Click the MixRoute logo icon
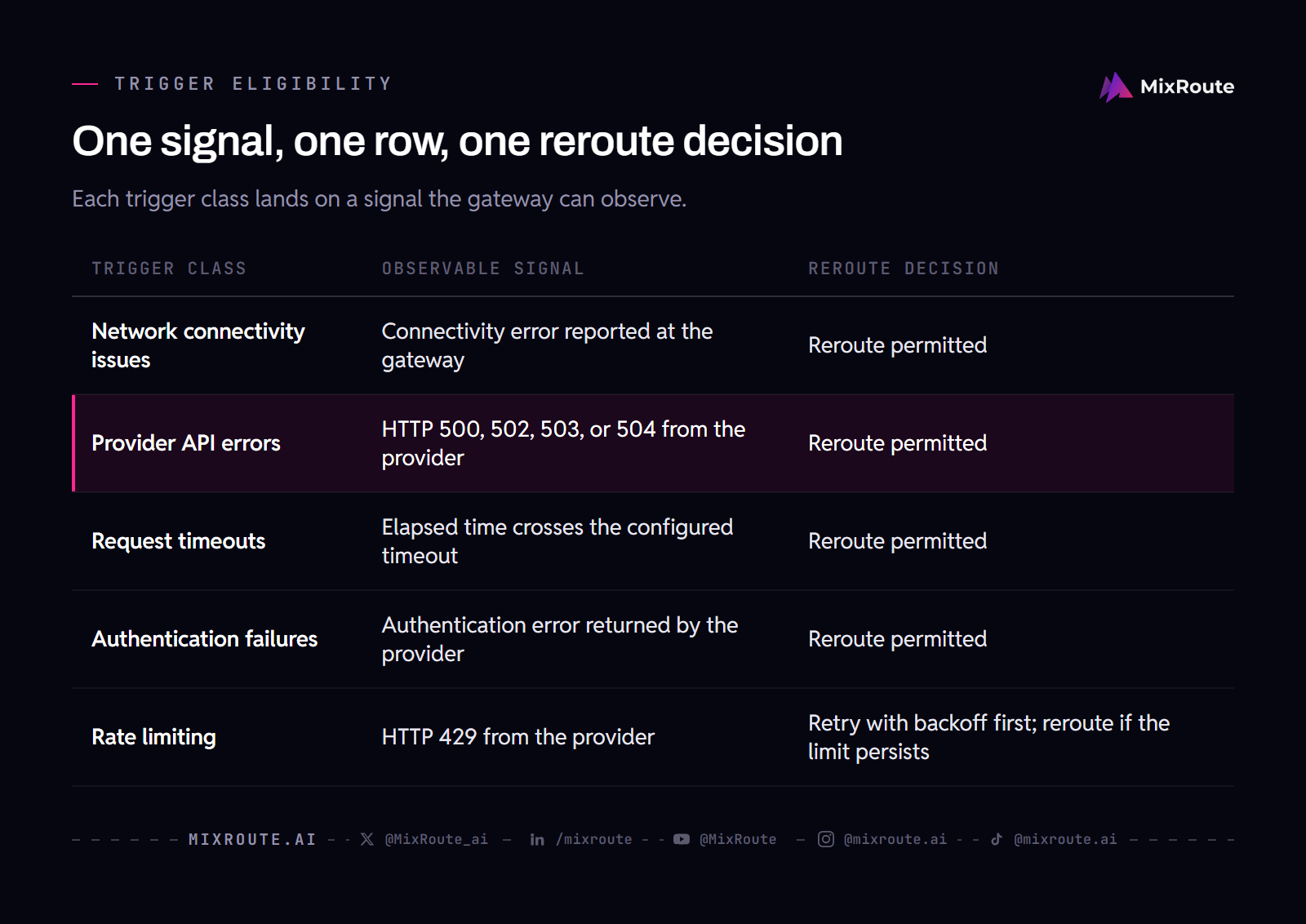This screenshot has width=1306, height=924. [1116, 87]
